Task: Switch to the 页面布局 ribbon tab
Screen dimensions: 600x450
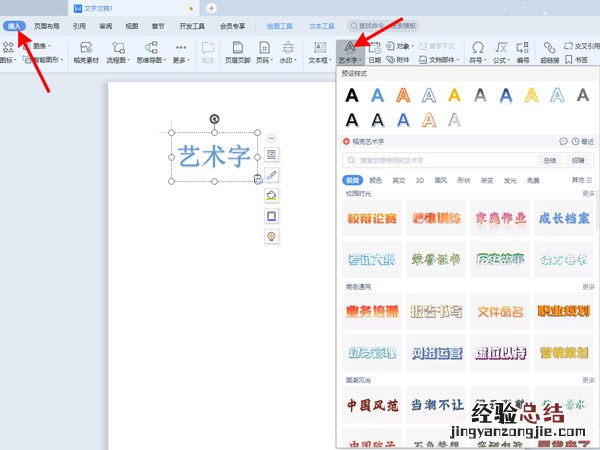Action: [x=46, y=24]
